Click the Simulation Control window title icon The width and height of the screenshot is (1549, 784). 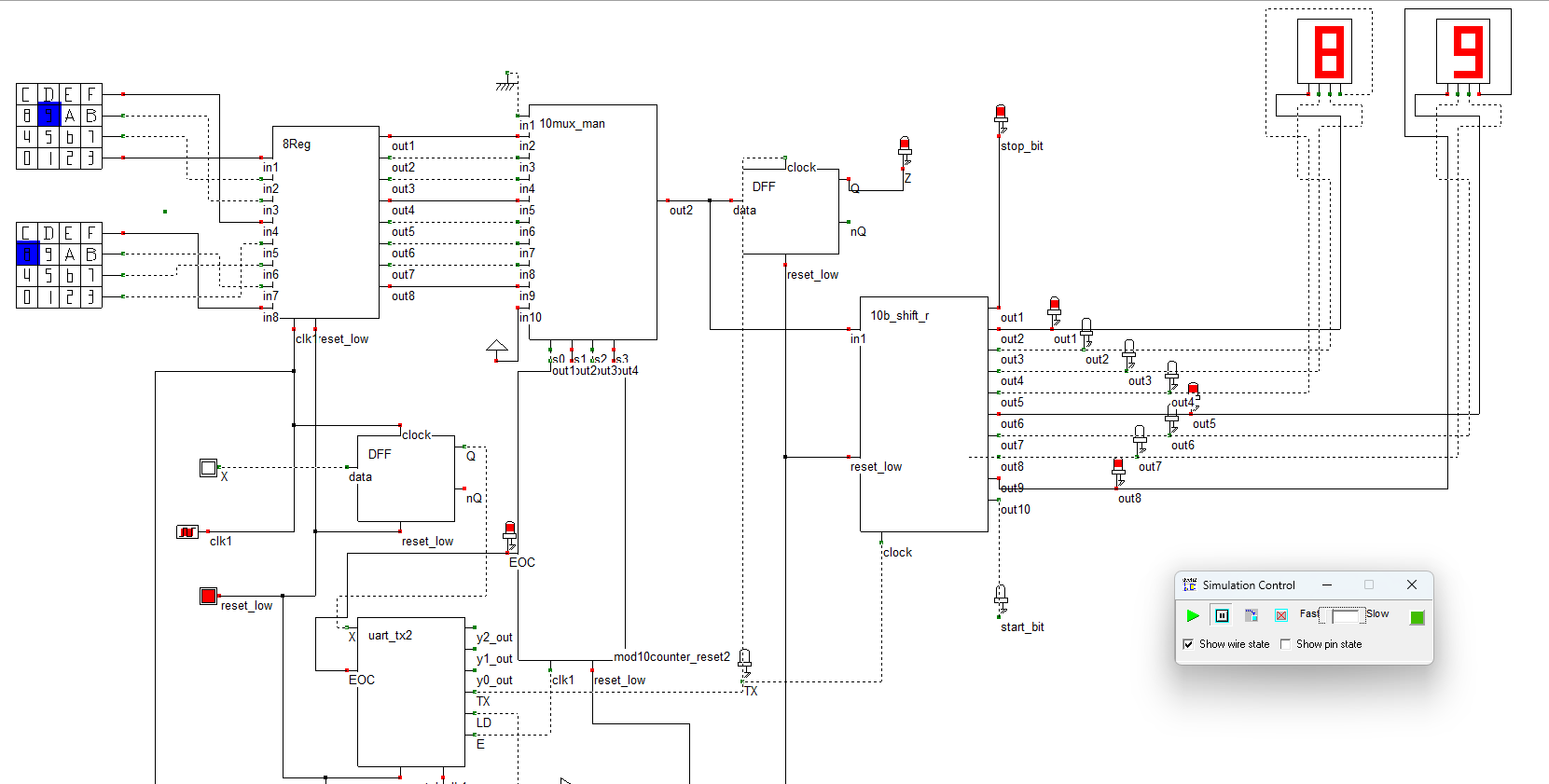click(1190, 585)
